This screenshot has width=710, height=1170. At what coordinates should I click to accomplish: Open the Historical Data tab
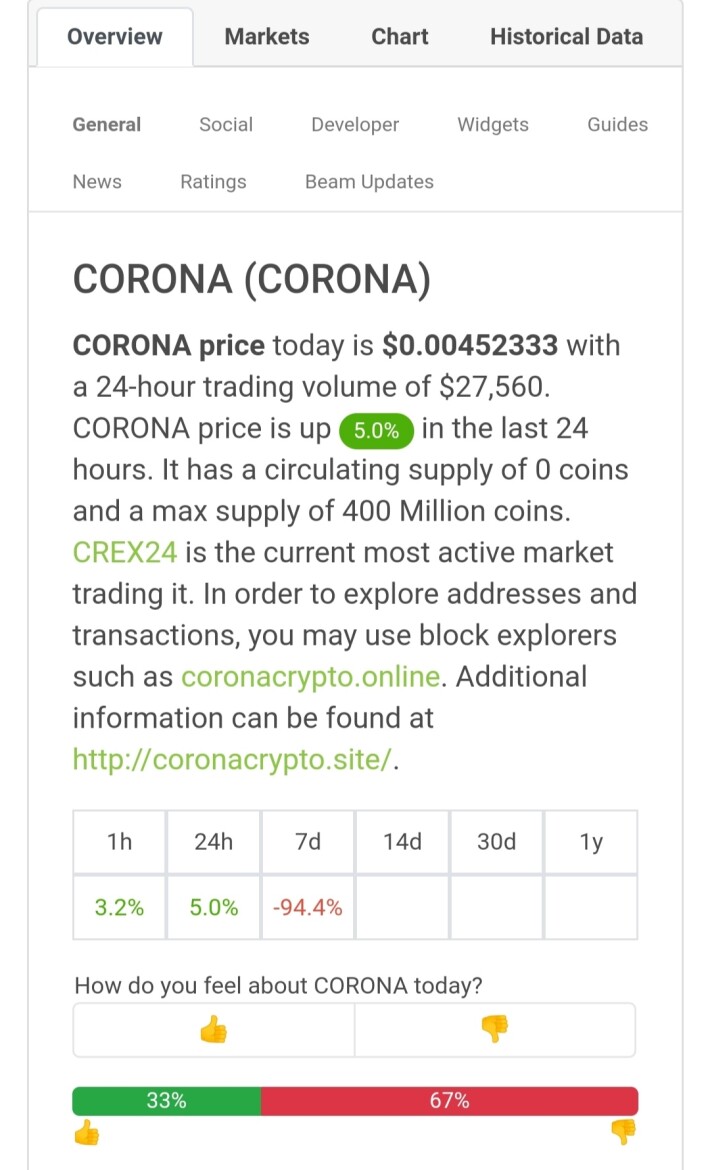(x=566, y=37)
